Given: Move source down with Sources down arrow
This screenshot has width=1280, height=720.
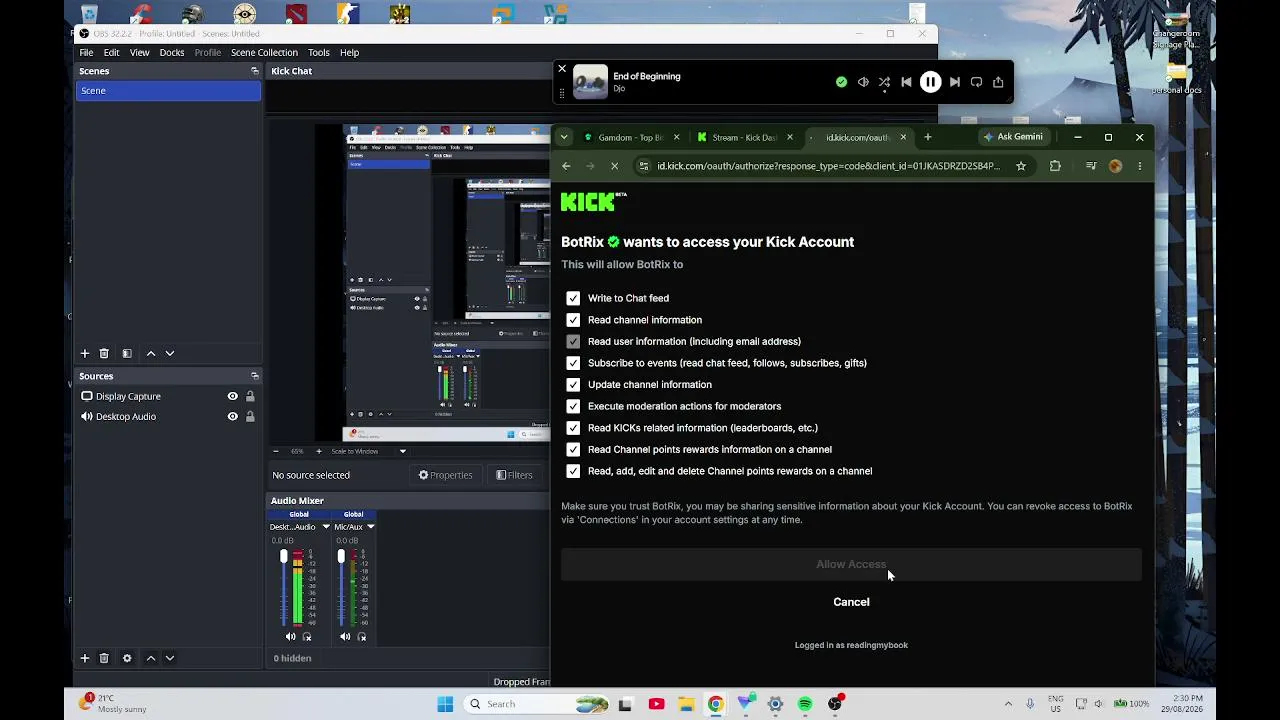Looking at the screenshot, I should pos(170,658).
